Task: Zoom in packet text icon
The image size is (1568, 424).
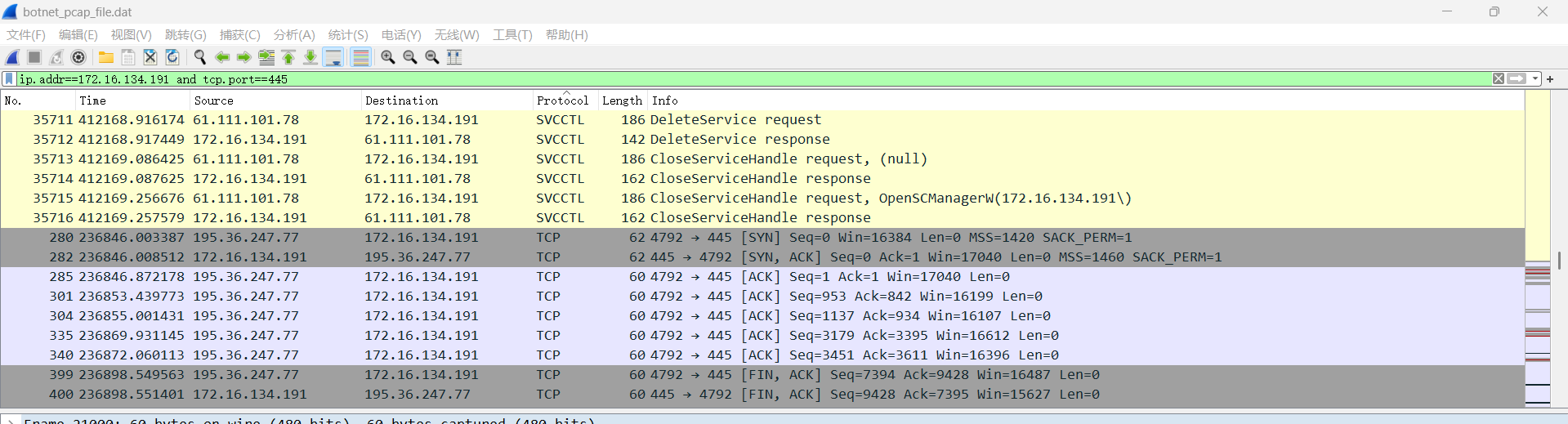Action: (388, 57)
